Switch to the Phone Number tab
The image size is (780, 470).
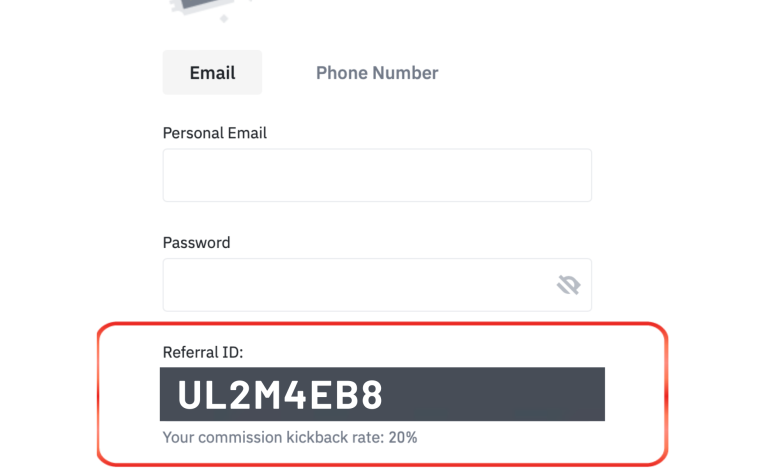point(377,73)
